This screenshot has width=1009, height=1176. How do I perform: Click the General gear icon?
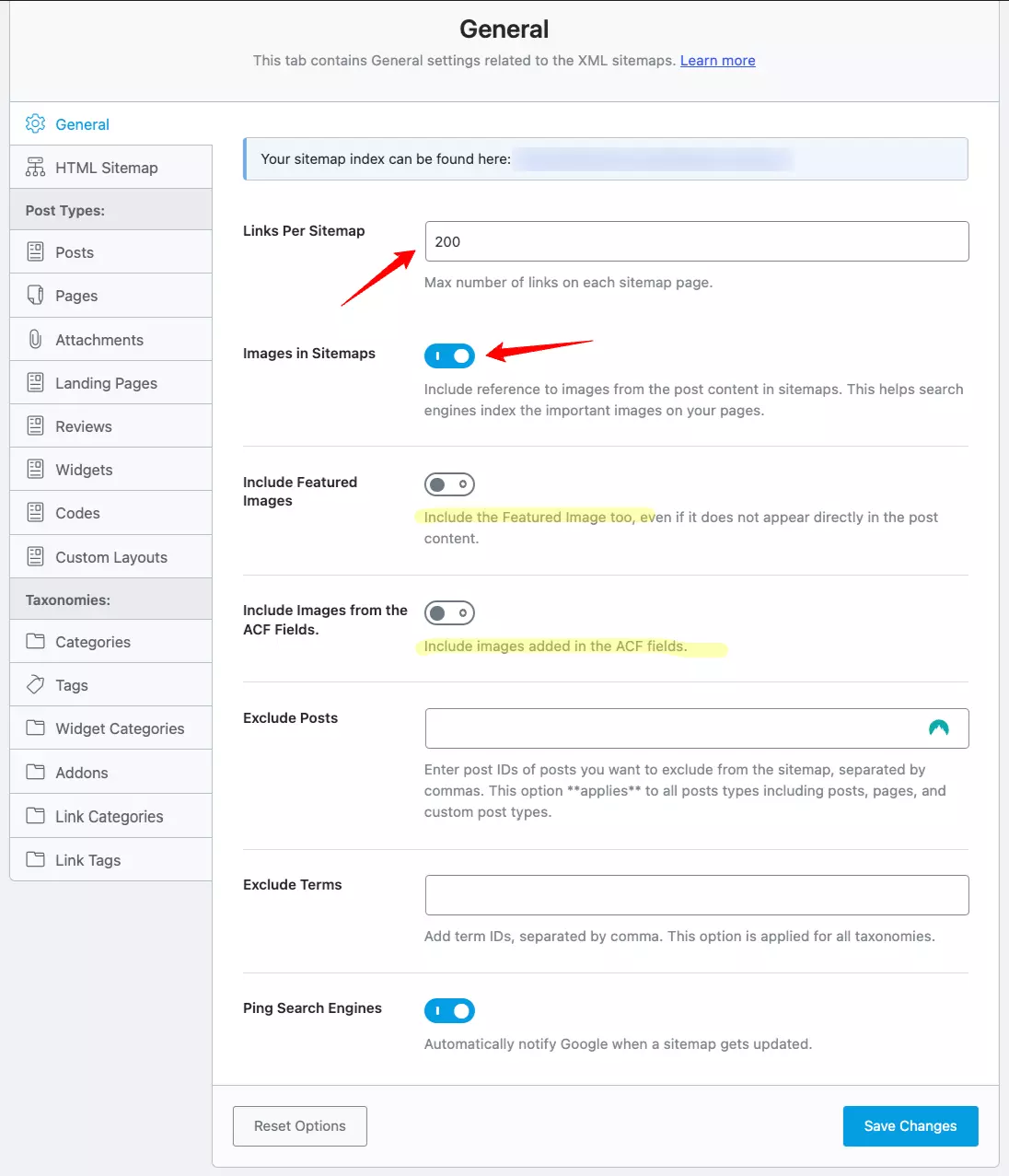click(x=35, y=123)
